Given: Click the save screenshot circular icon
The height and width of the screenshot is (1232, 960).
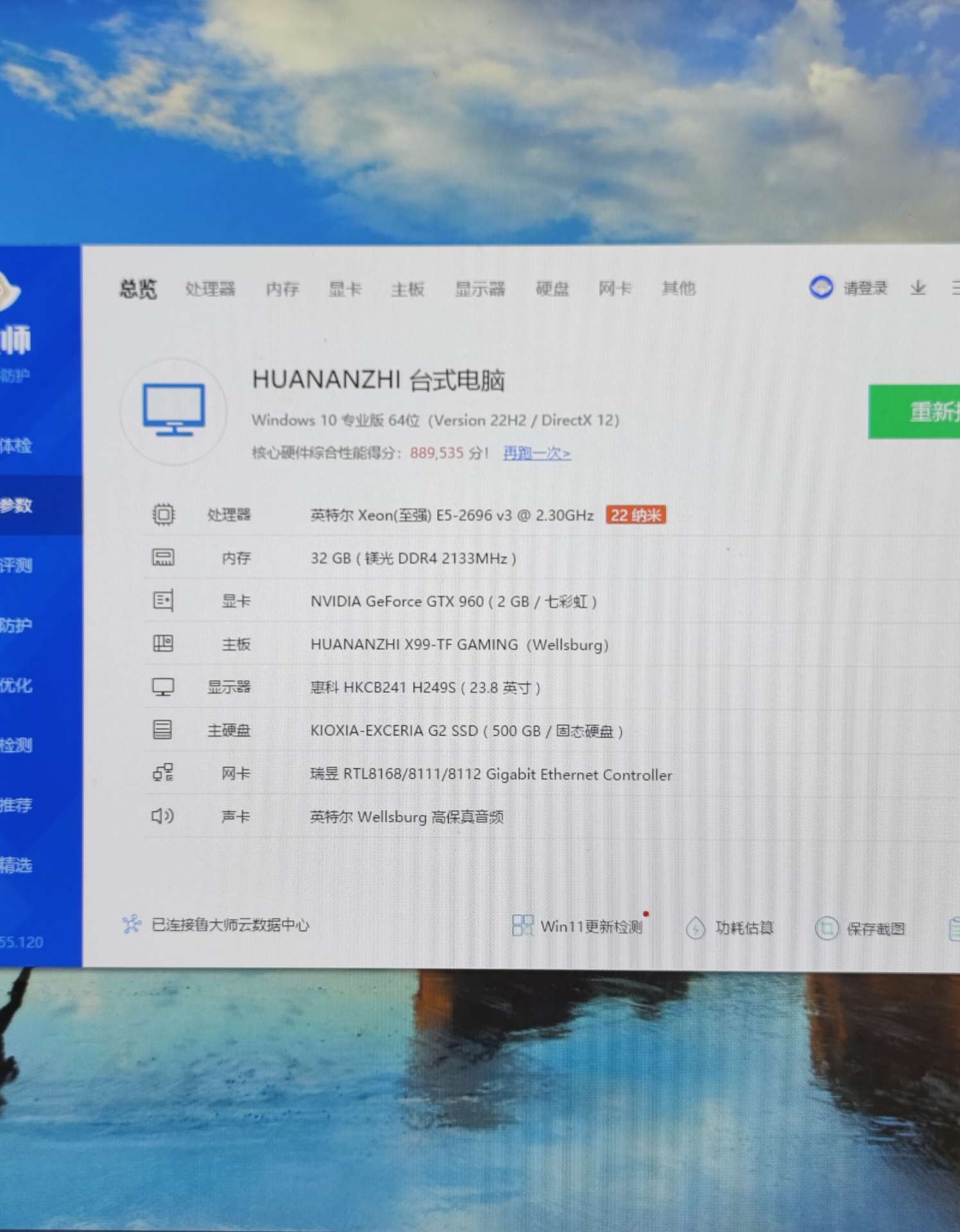Looking at the screenshot, I should (x=827, y=928).
